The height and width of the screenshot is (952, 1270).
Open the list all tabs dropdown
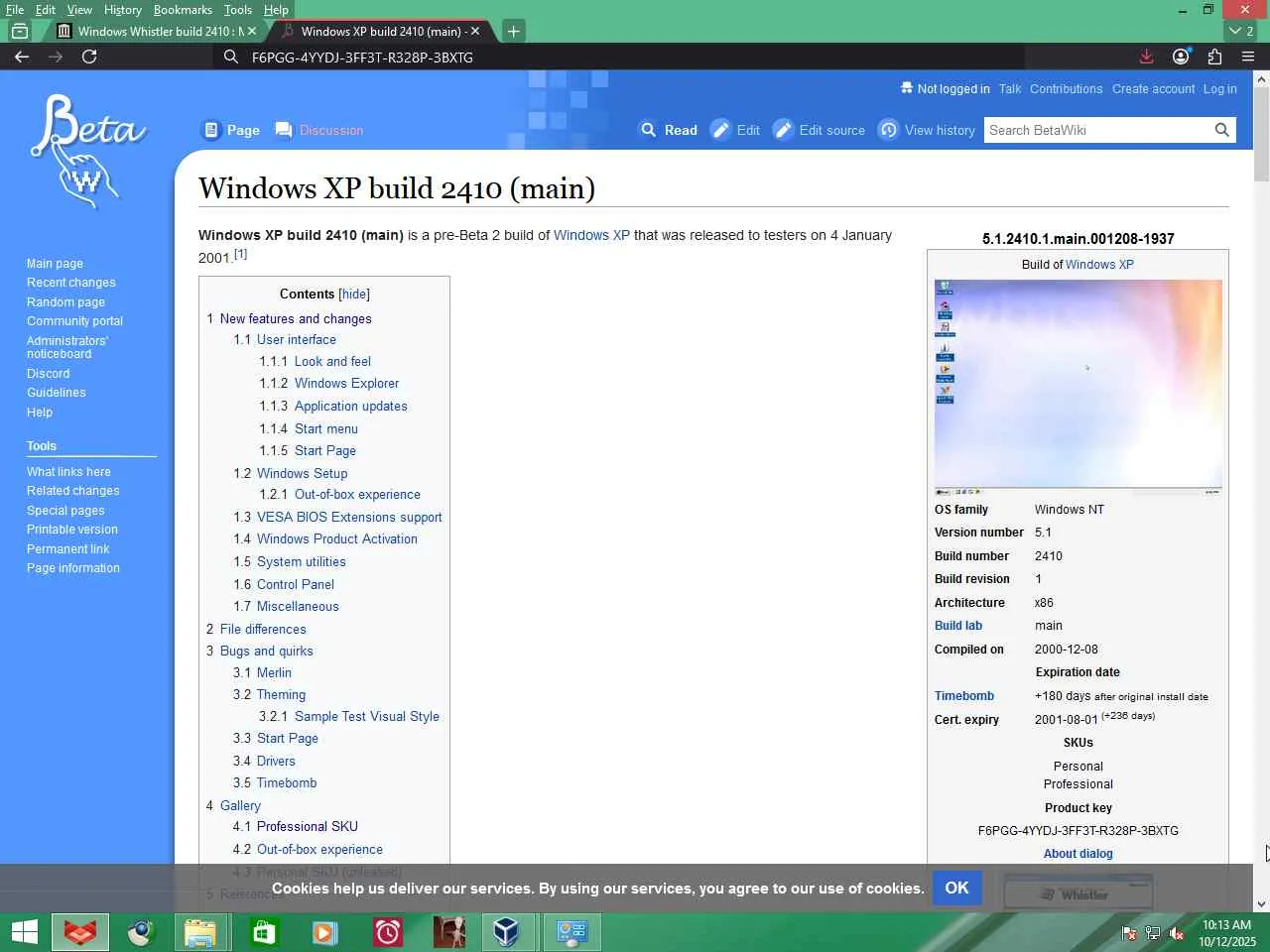tap(1241, 31)
